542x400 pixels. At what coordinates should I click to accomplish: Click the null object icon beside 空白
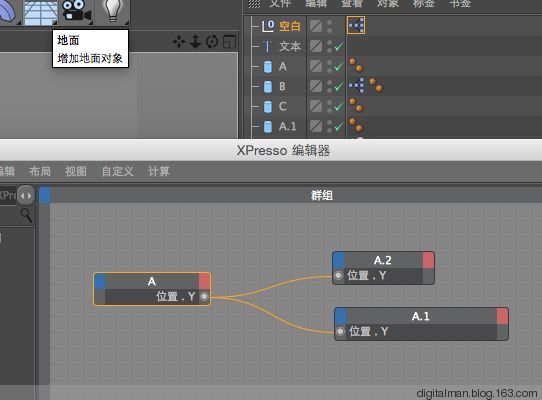pyautogui.click(x=268, y=26)
